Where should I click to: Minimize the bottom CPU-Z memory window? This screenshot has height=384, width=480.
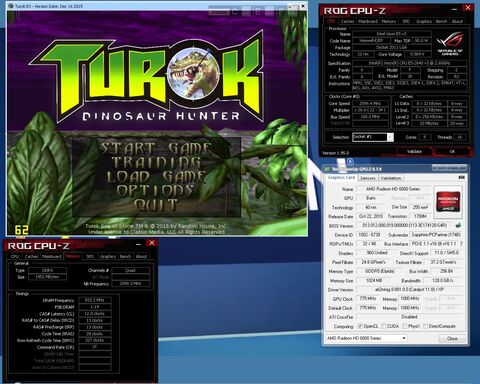click(139, 244)
